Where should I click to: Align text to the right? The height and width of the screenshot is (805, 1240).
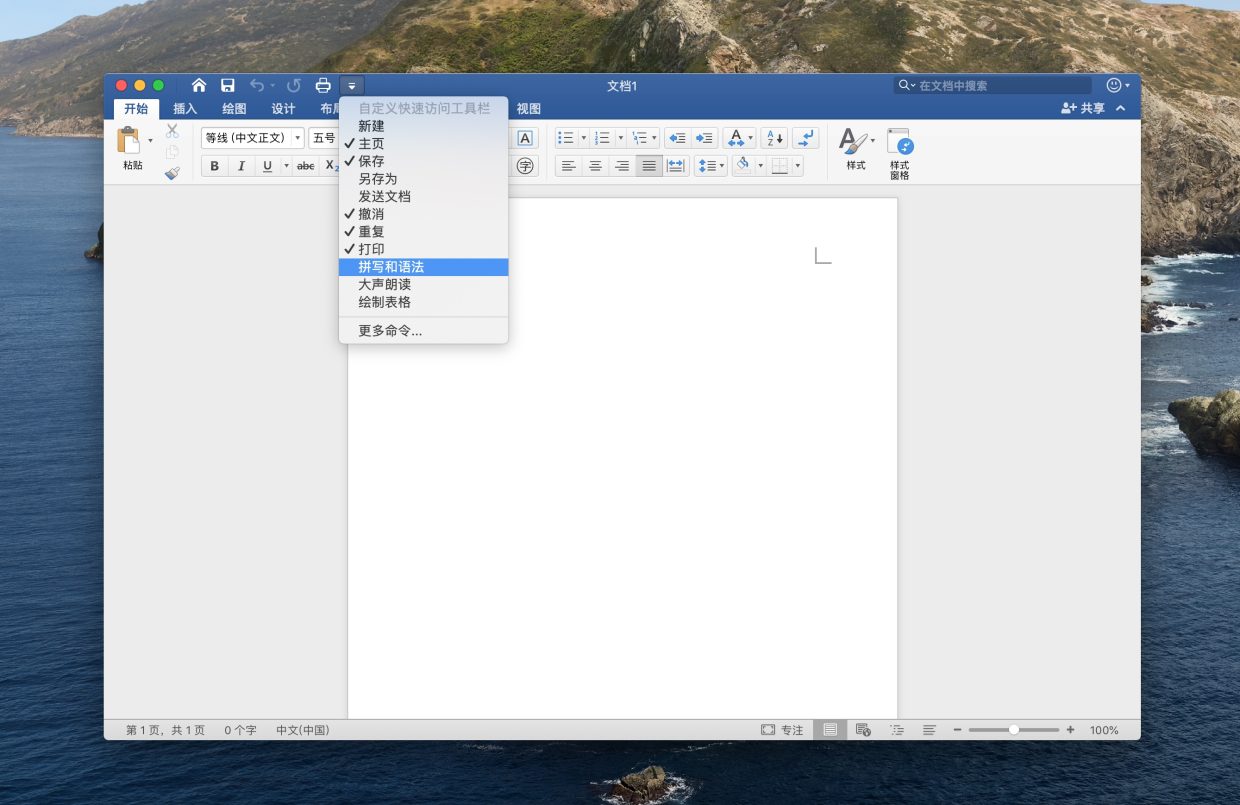622,166
